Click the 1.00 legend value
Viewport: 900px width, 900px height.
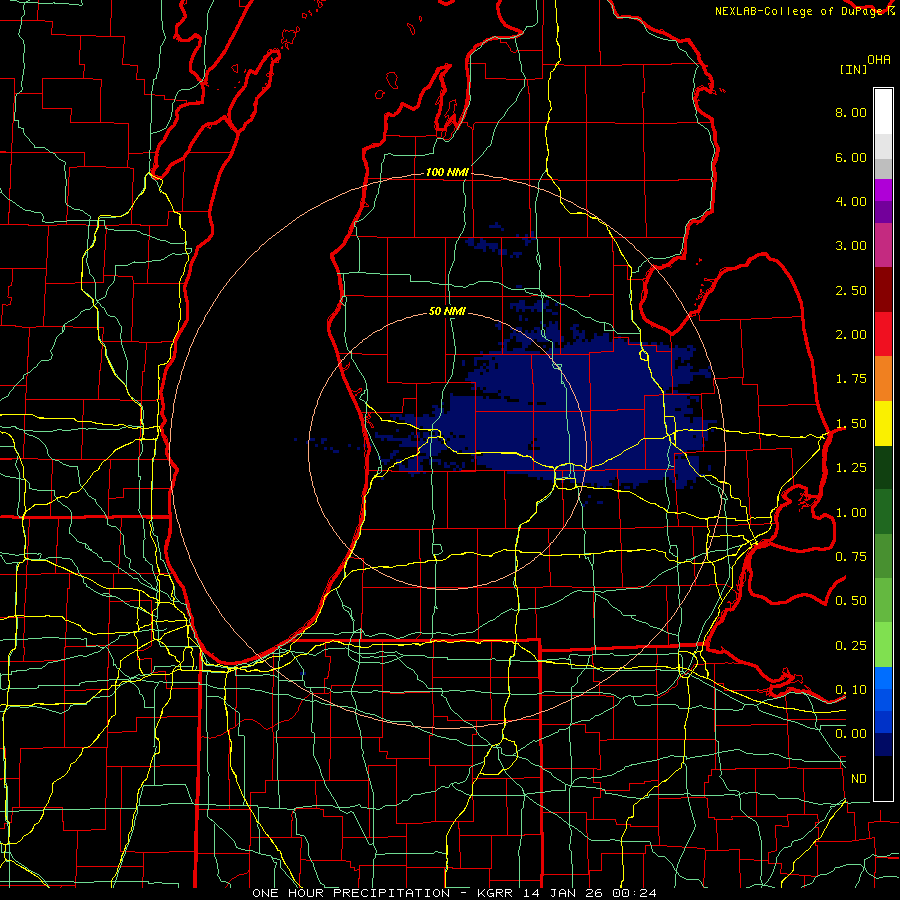point(851,513)
